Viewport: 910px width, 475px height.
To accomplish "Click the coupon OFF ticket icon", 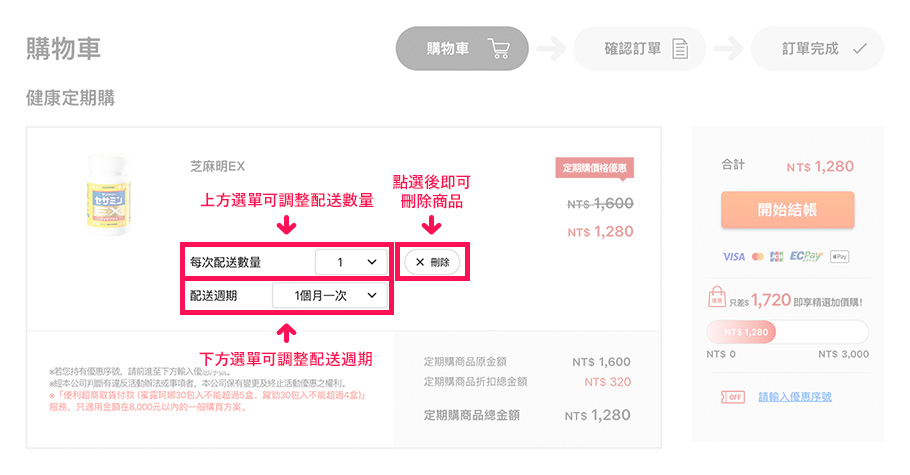I will pos(732,397).
